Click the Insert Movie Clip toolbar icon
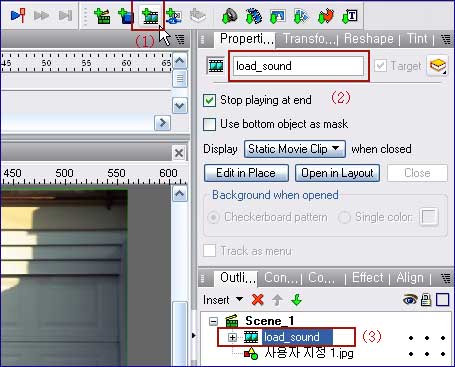The height and width of the screenshot is (367, 455). pos(149,16)
